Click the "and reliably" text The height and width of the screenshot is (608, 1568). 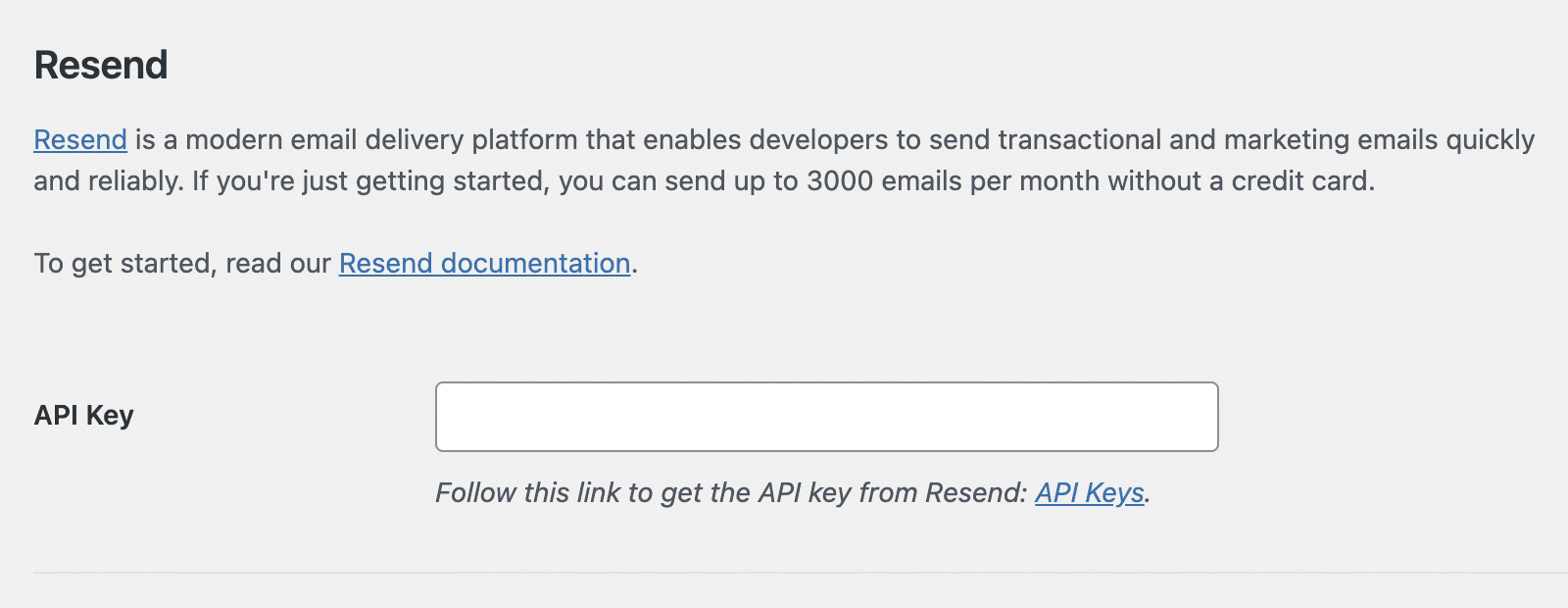[108, 181]
